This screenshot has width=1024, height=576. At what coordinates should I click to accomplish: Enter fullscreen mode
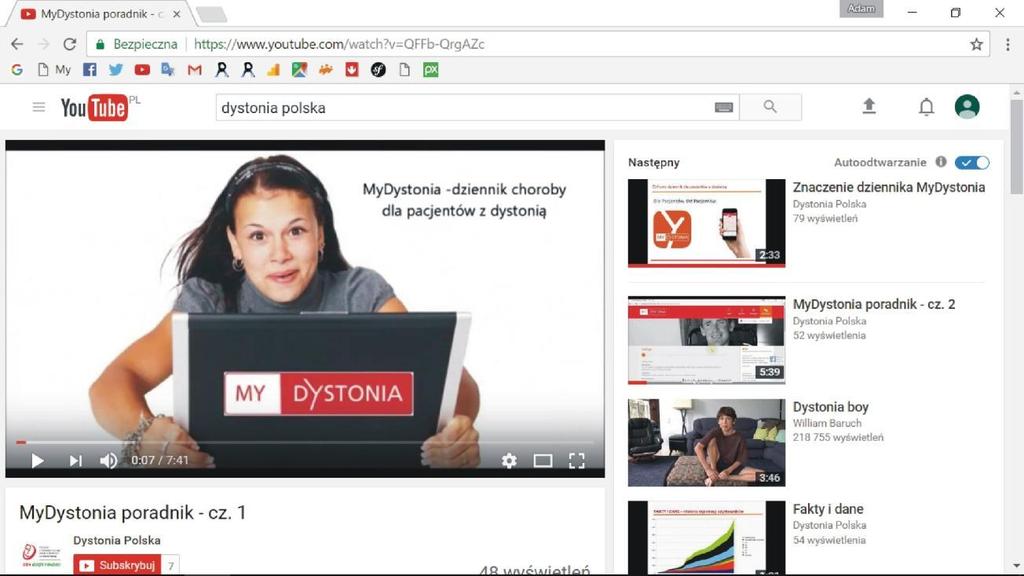(577, 461)
